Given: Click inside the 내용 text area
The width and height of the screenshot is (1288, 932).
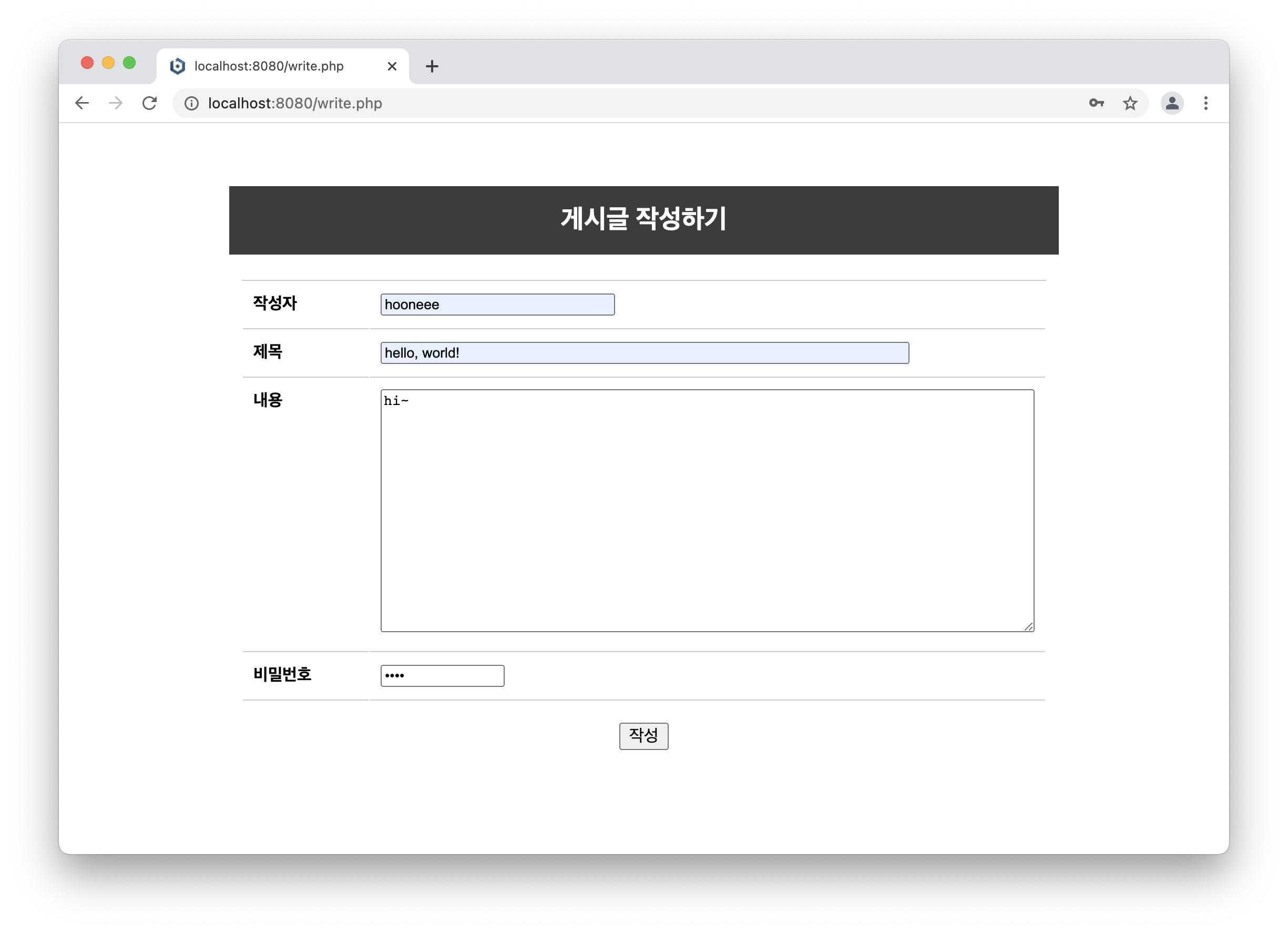Looking at the screenshot, I should pos(707,510).
